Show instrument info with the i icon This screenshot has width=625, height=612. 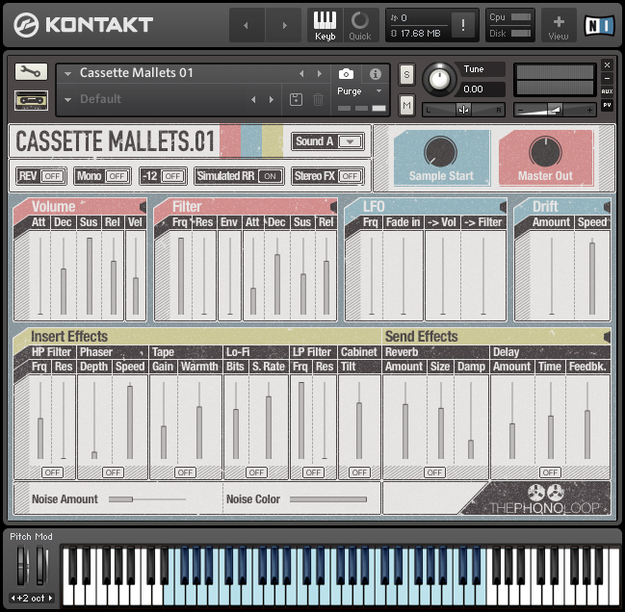375,74
